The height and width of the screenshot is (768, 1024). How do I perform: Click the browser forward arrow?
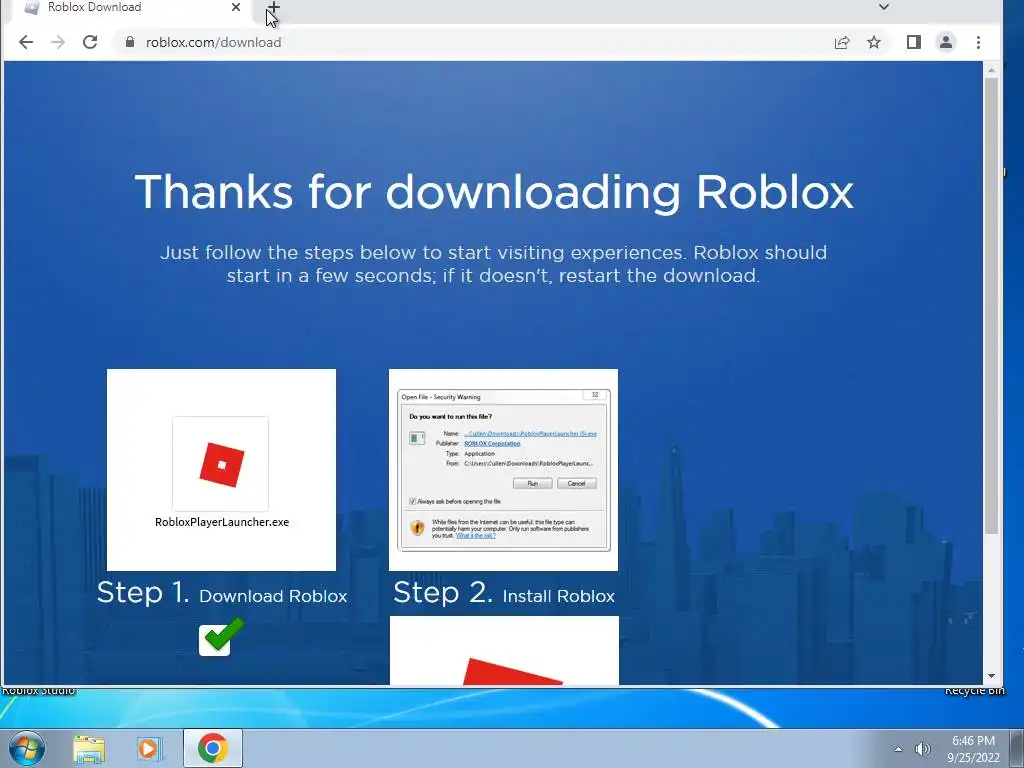[x=57, y=42]
